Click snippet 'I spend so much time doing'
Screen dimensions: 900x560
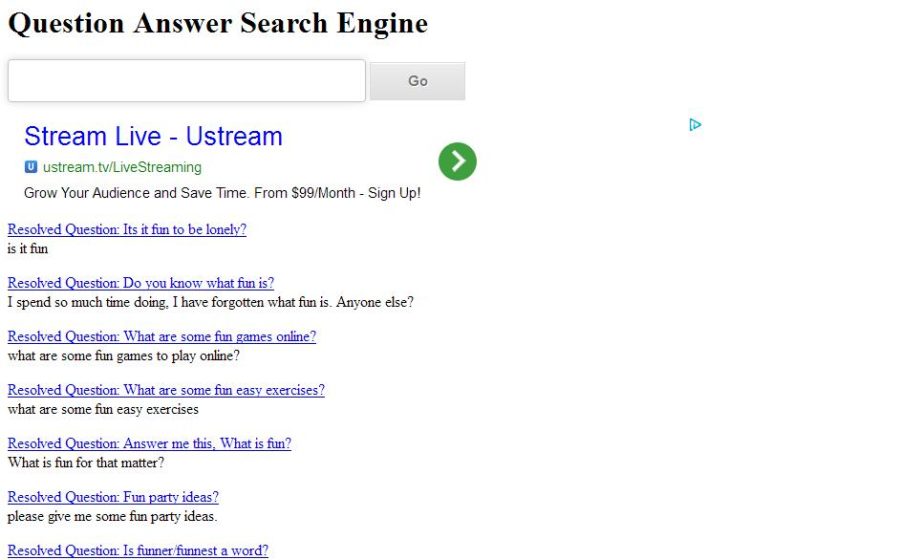tap(87, 302)
